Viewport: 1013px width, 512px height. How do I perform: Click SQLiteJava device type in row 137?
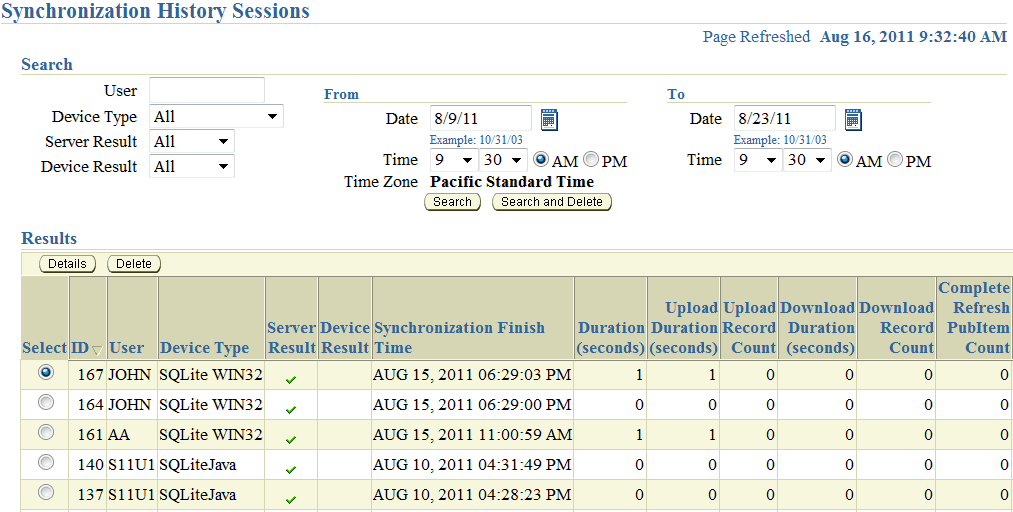(198, 495)
